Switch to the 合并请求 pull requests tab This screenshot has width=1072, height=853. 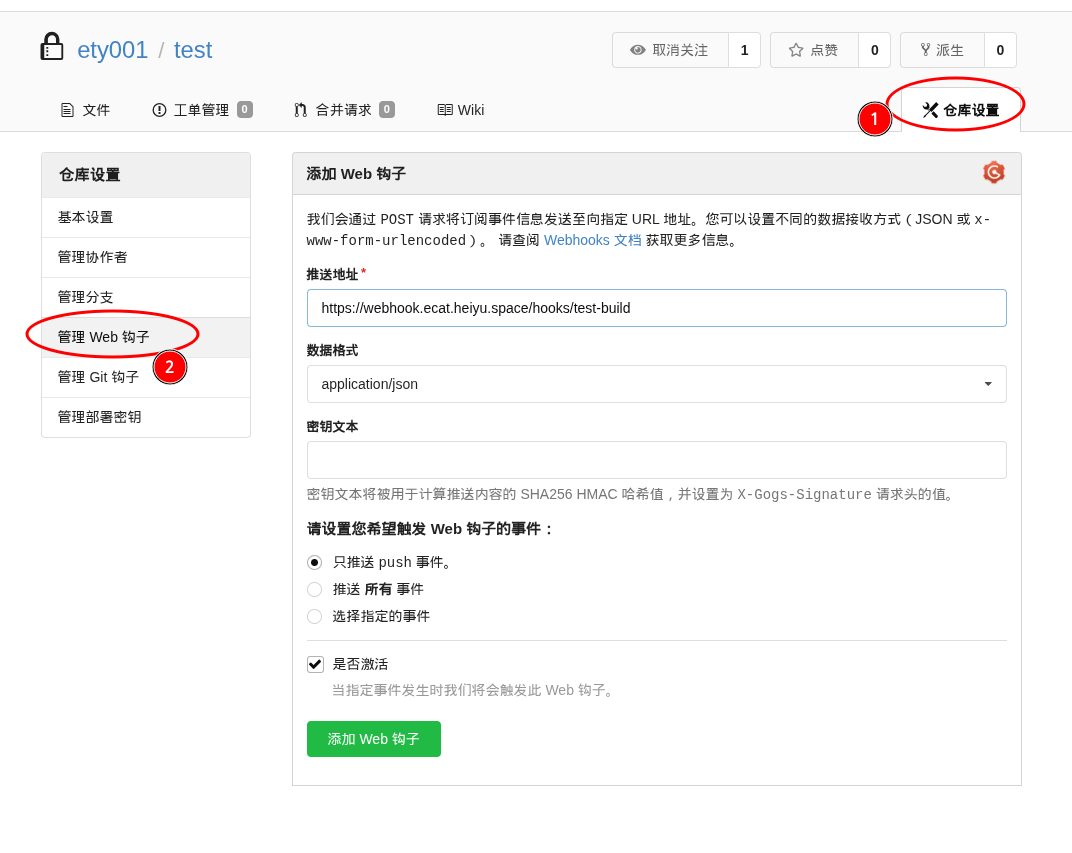(x=345, y=110)
